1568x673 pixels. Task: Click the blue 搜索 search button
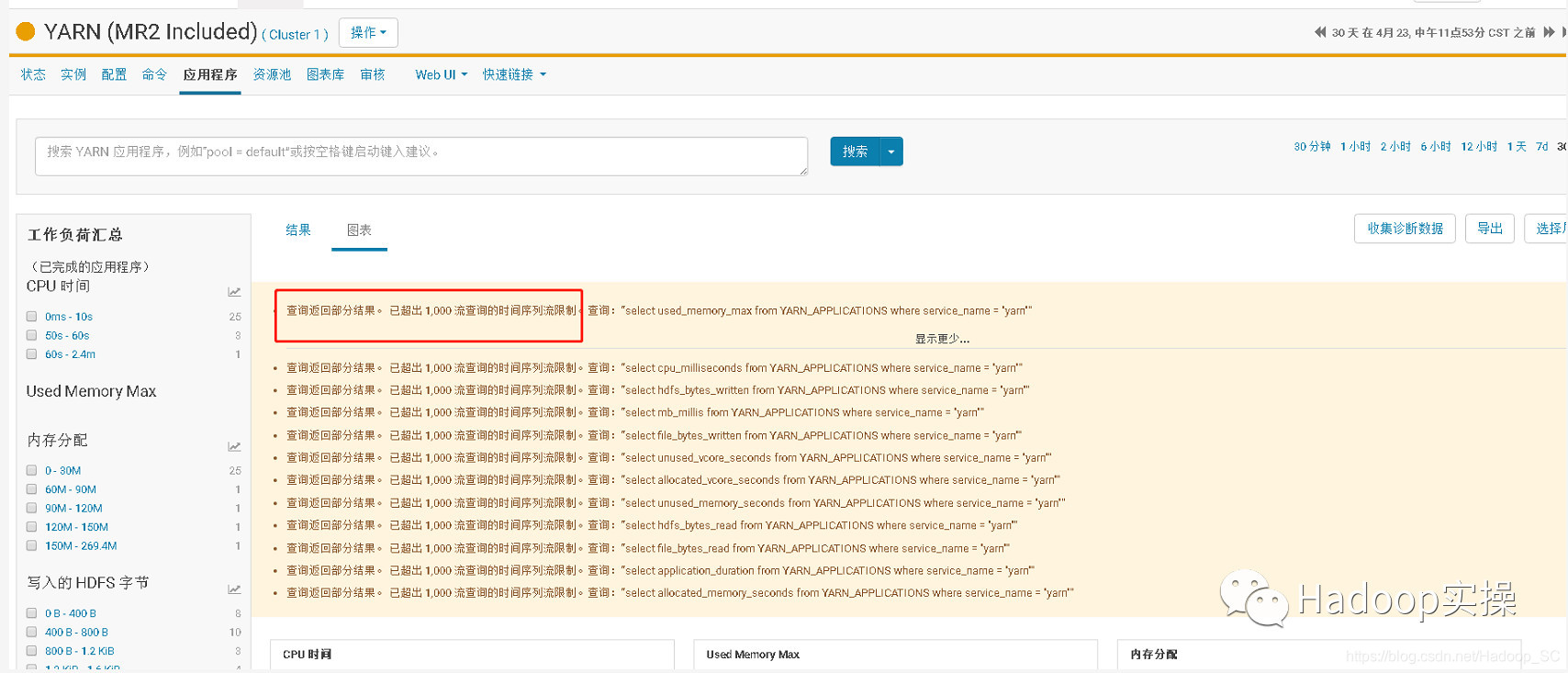point(855,151)
